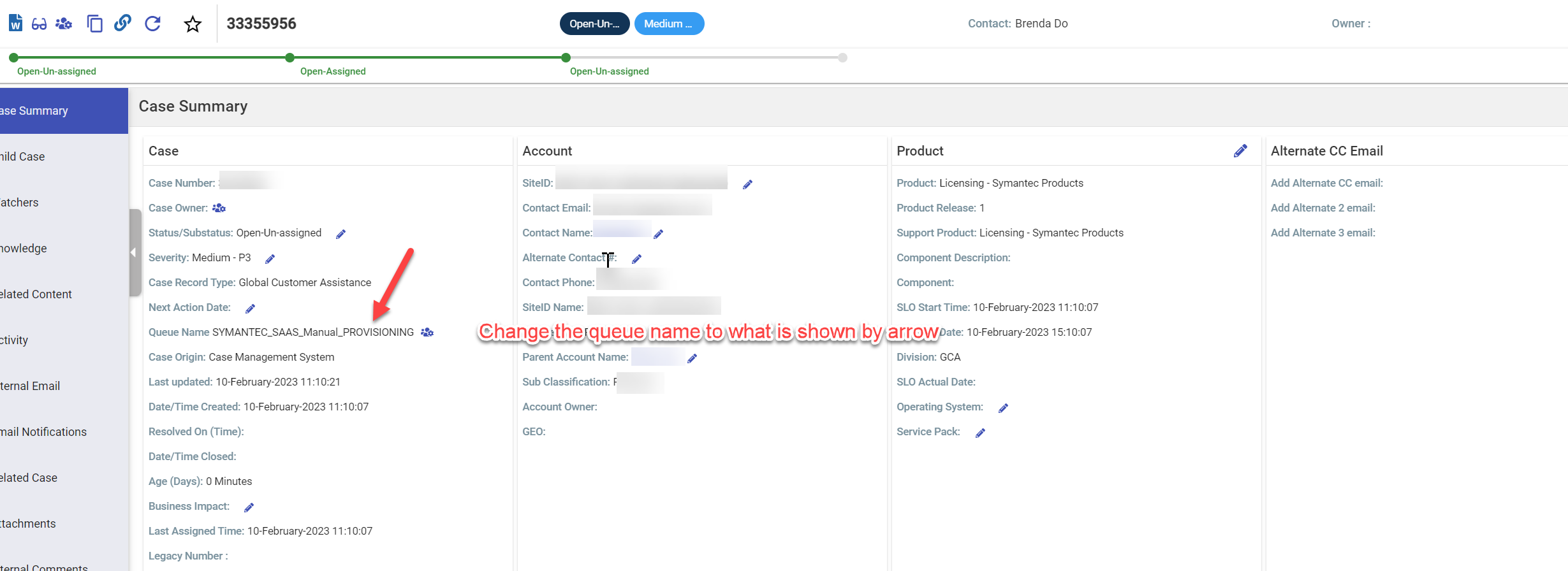
Task: Click the change queue icon beside Queue Name
Action: point(427,332)
